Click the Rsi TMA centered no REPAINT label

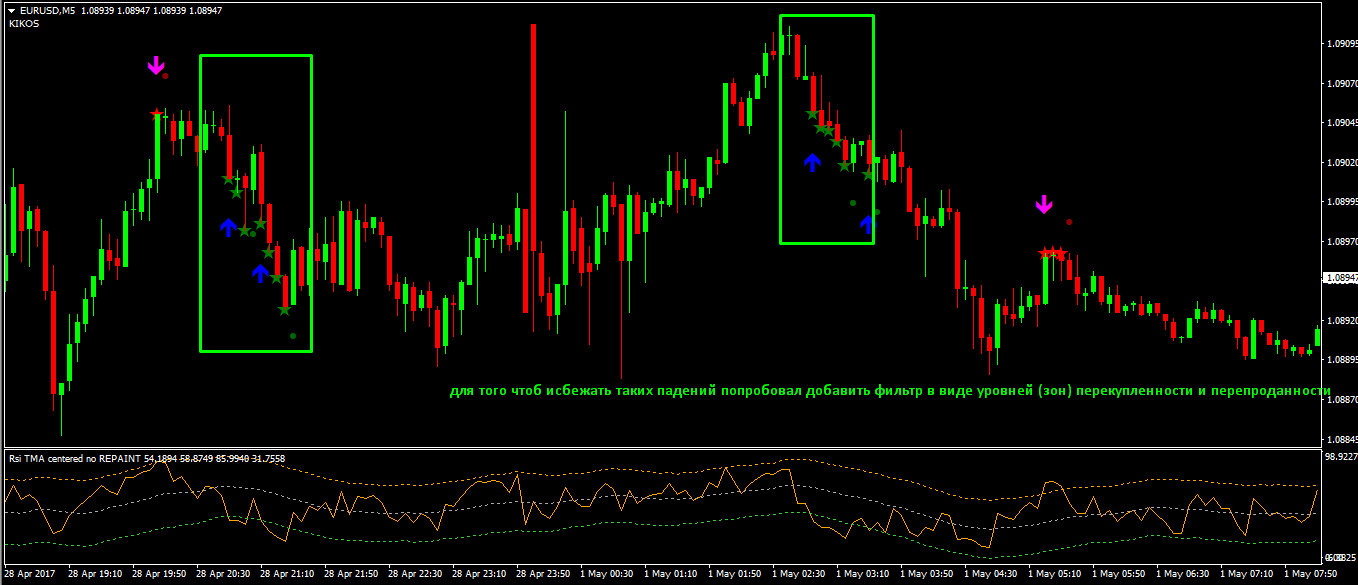pos(75,459)
